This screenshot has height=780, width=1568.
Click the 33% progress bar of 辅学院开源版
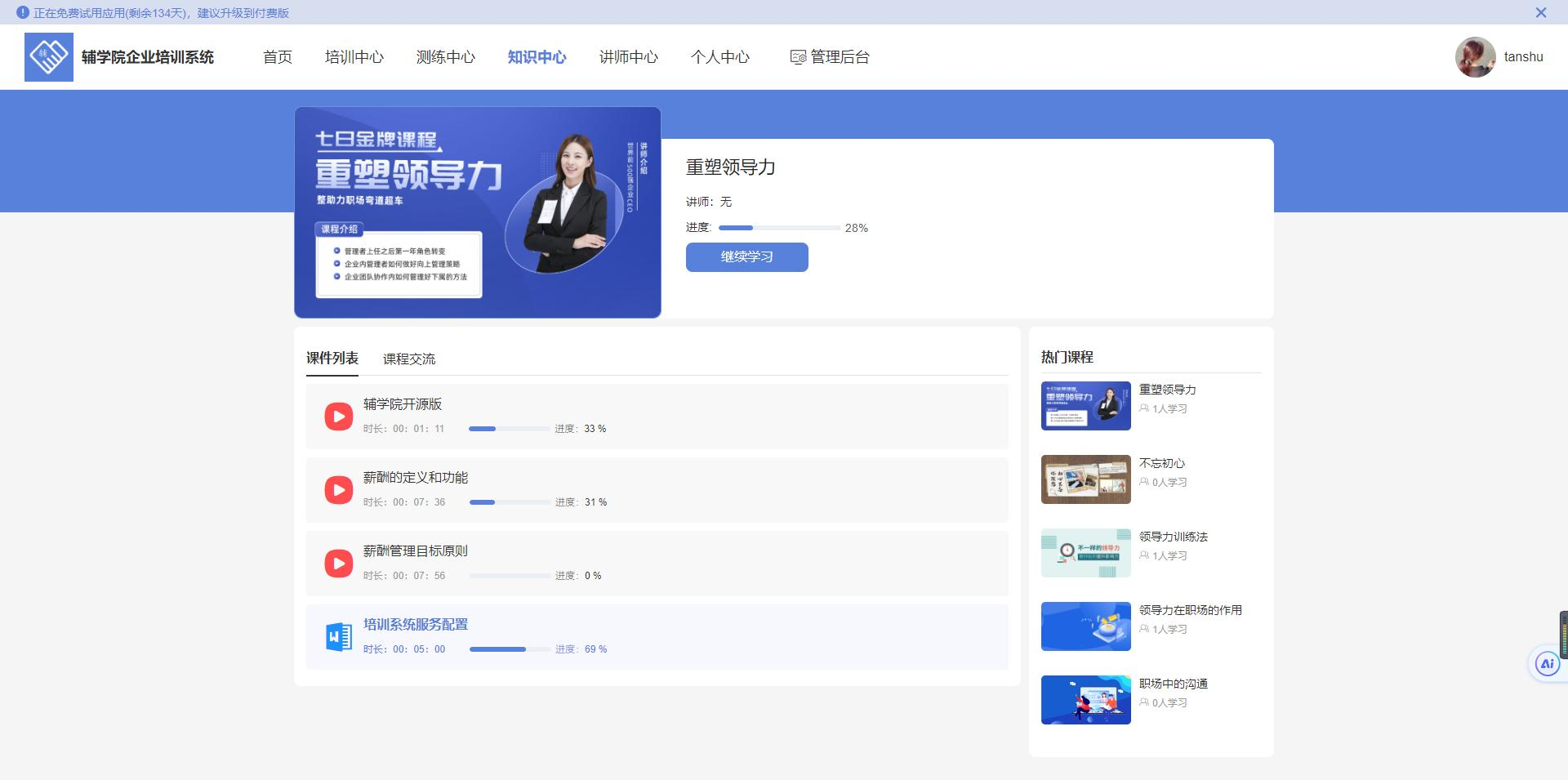click(x=510, y=429)
